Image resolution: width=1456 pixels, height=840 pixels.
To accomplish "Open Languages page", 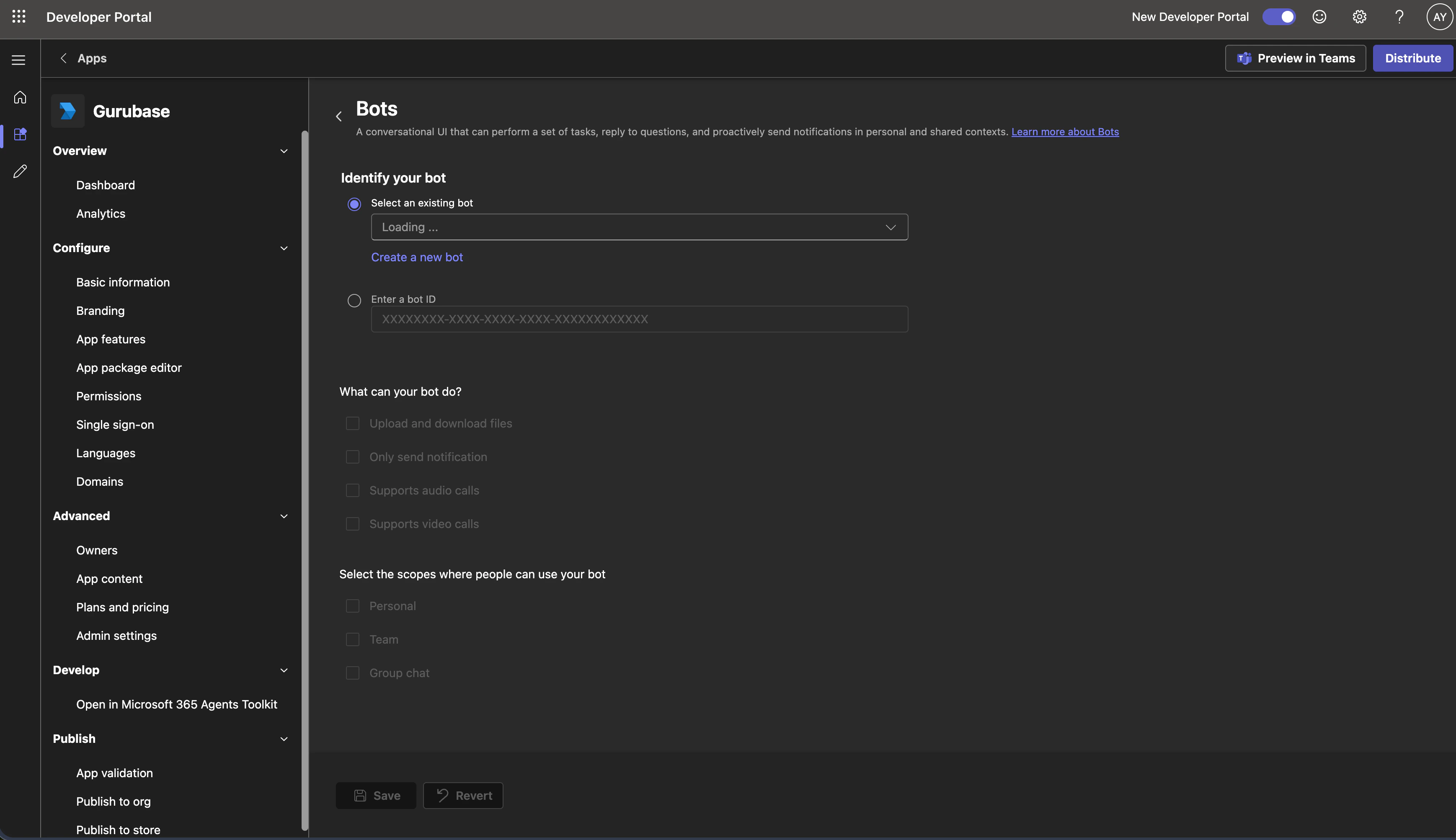I will tap(106, 453).
